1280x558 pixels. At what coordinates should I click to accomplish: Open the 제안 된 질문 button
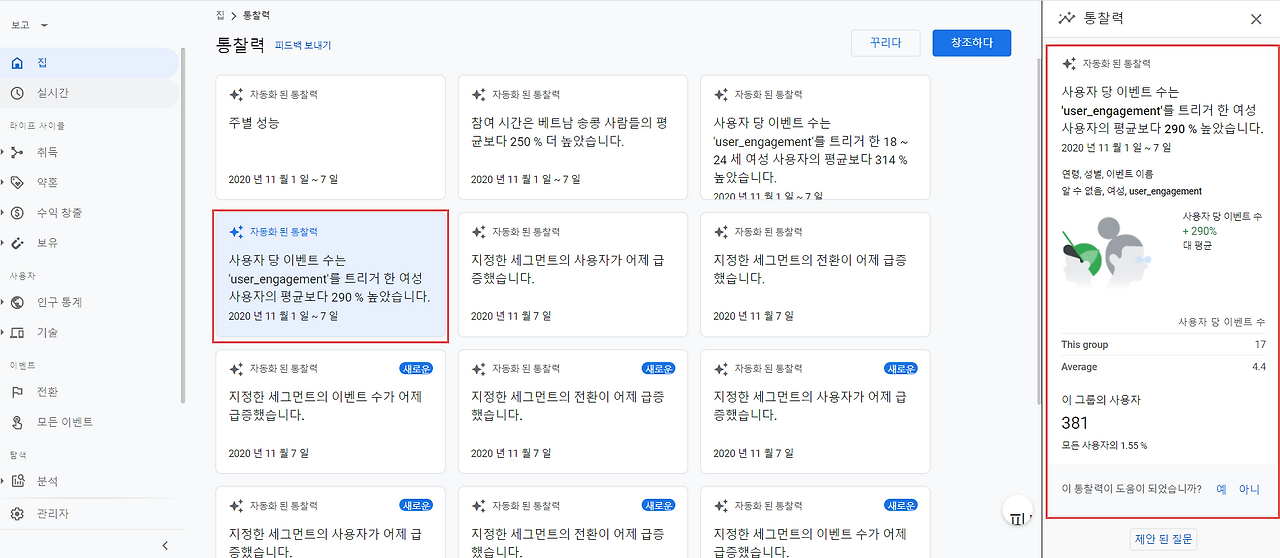click(x=1163, y=539)
